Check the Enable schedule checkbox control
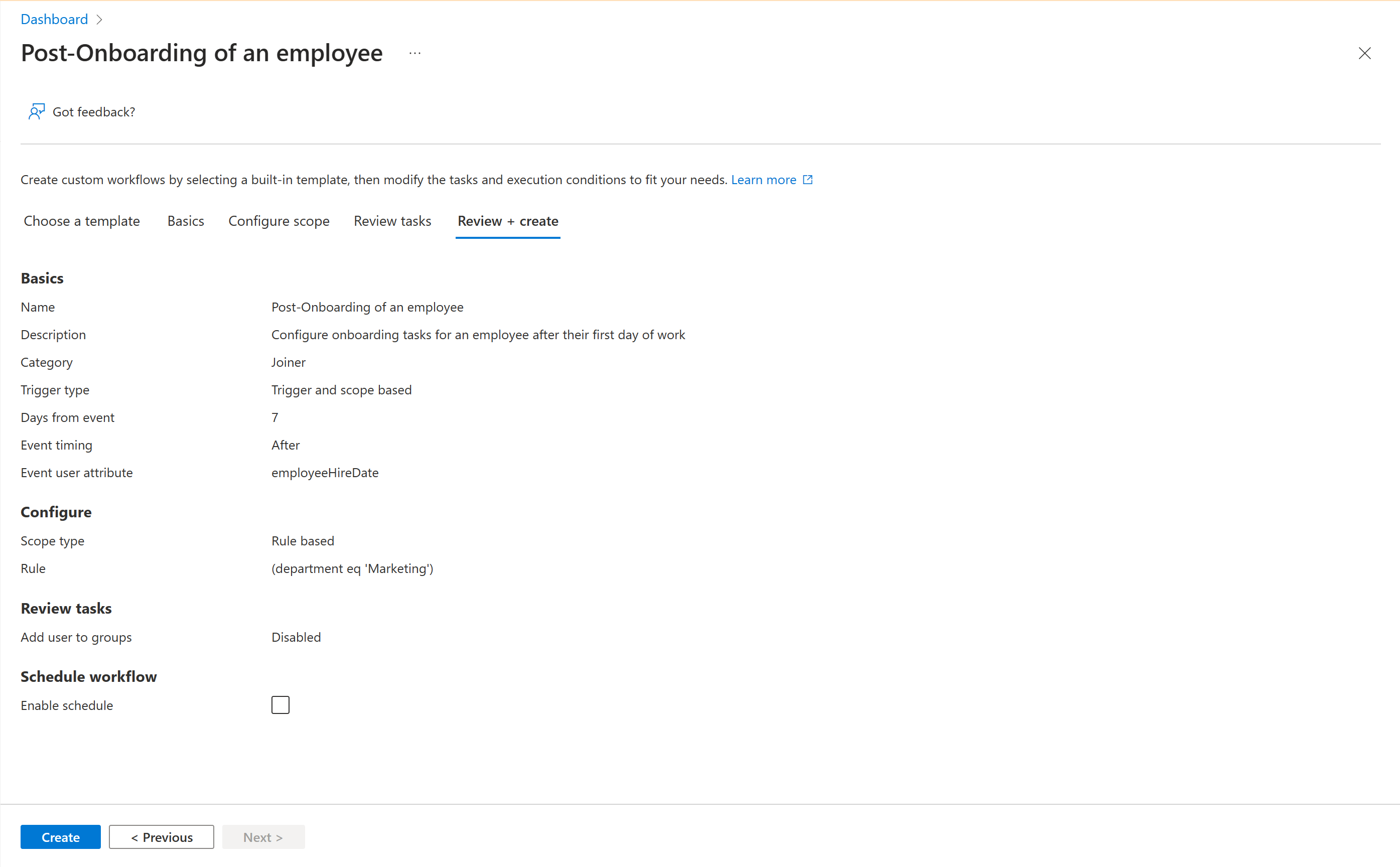The image size is (1400, 867). point(280,705)
